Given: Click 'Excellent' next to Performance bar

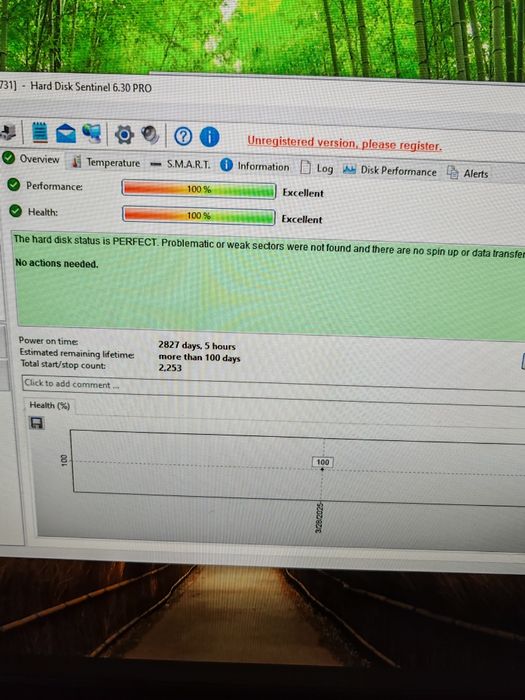Looking at the screenshot, I should [x=303, y=193].
